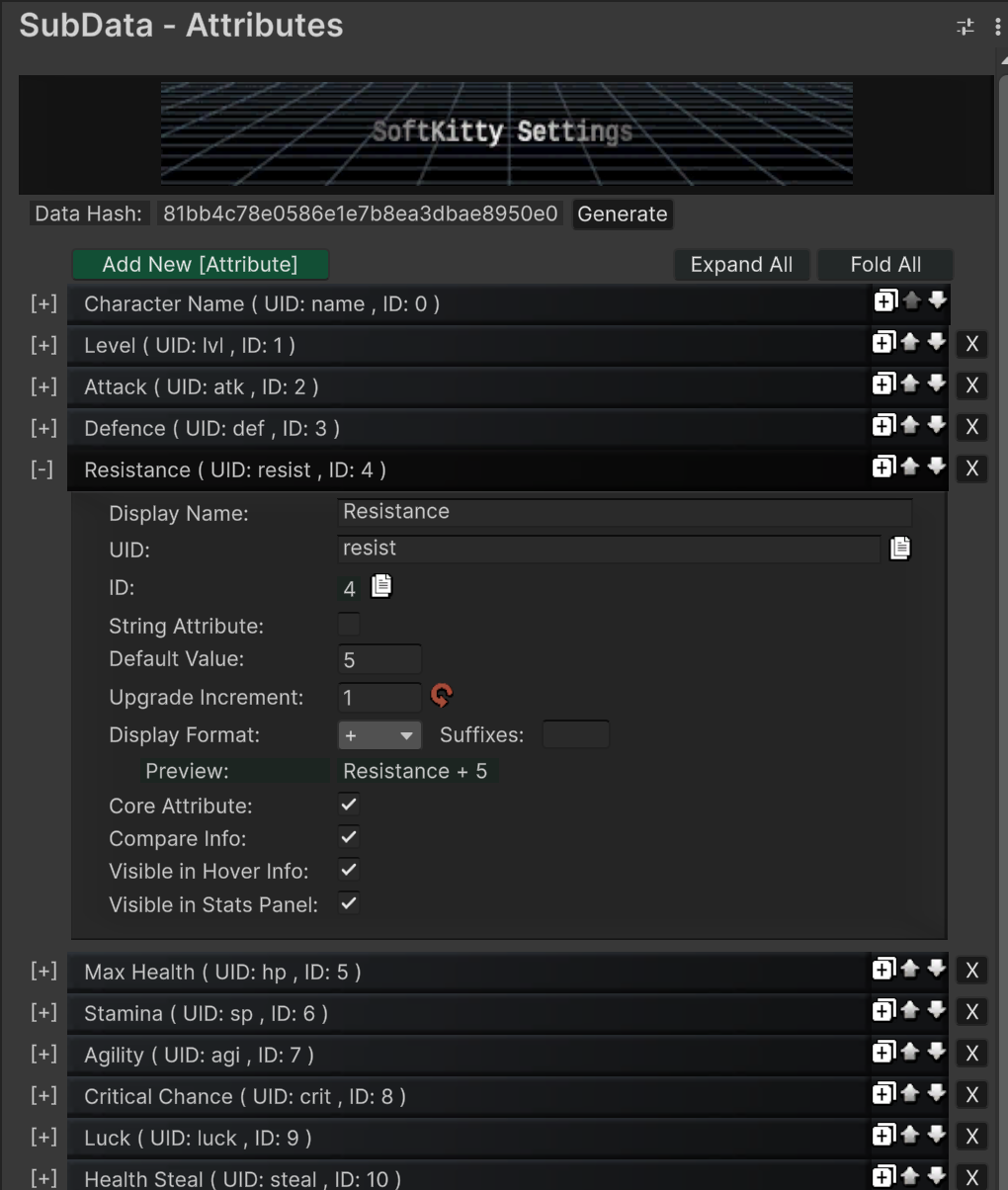
Task: Move the Stamina attribute down
Action: 937,1011
